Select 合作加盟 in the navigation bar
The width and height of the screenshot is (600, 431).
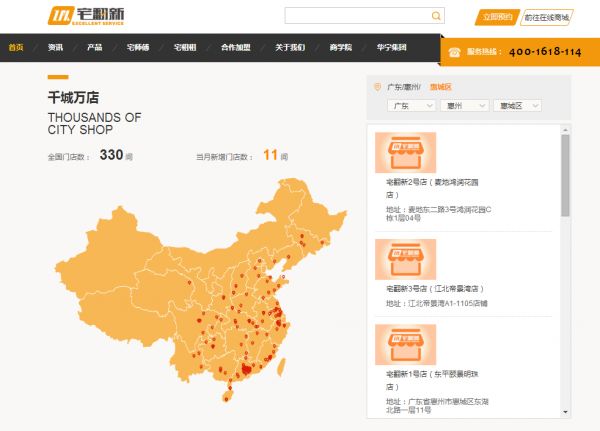235,47
